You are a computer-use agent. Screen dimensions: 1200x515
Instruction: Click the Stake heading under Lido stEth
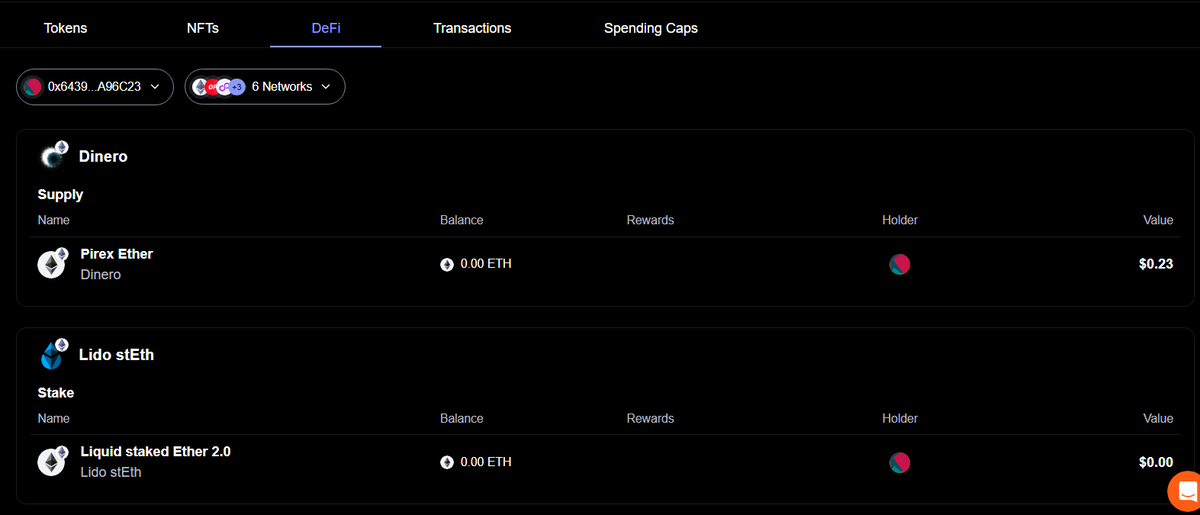(56, 393)
